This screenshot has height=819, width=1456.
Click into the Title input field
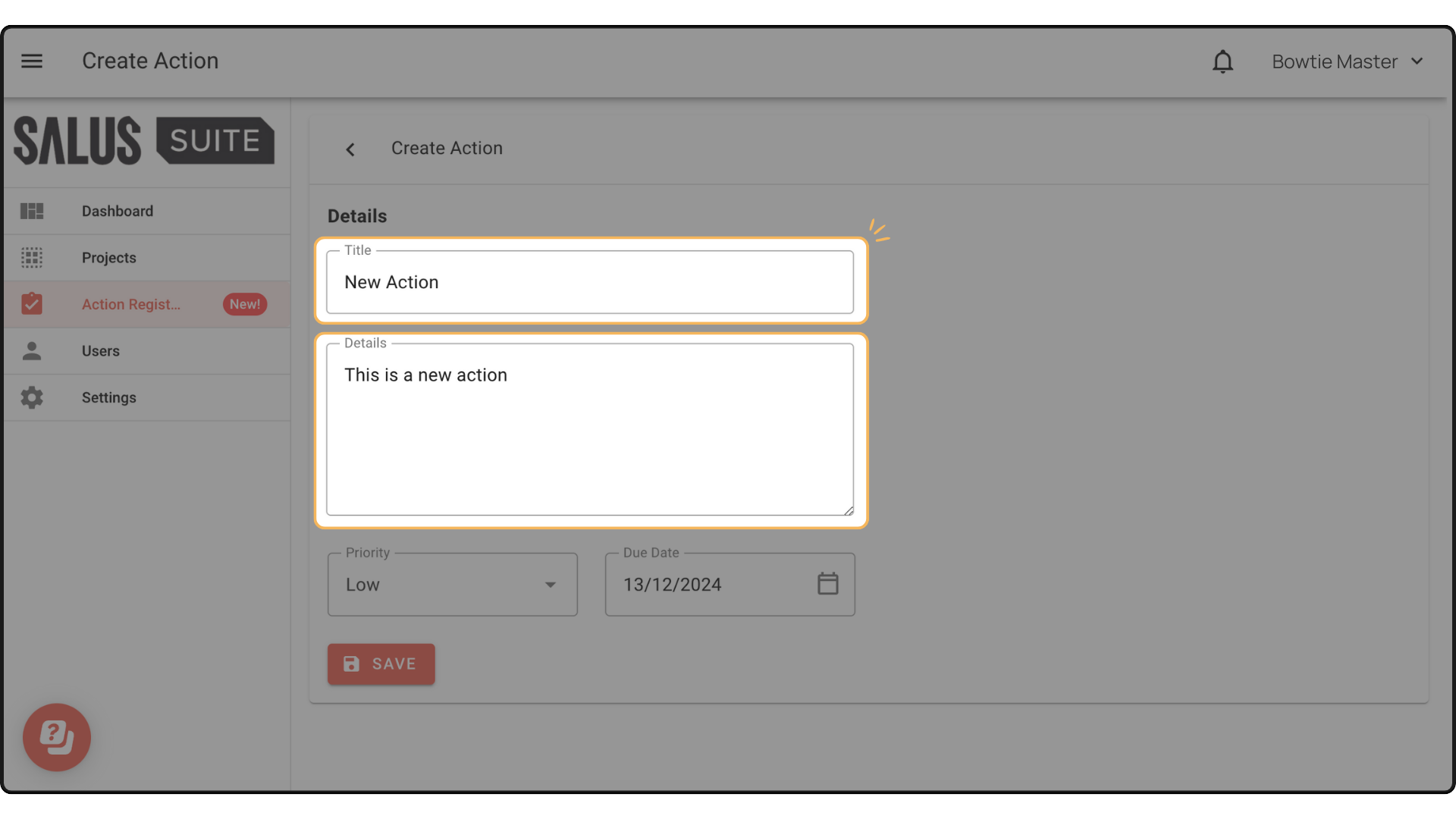(590, 282)
